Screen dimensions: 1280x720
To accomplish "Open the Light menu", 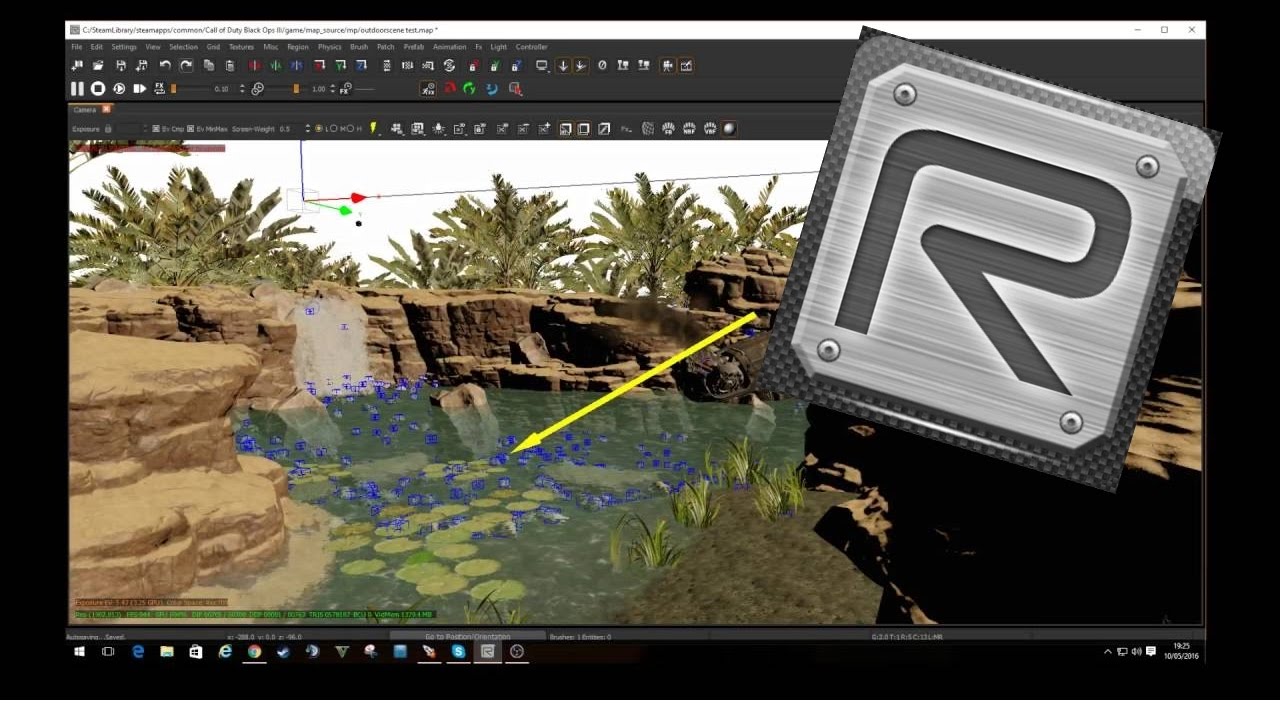I will 498,47.
